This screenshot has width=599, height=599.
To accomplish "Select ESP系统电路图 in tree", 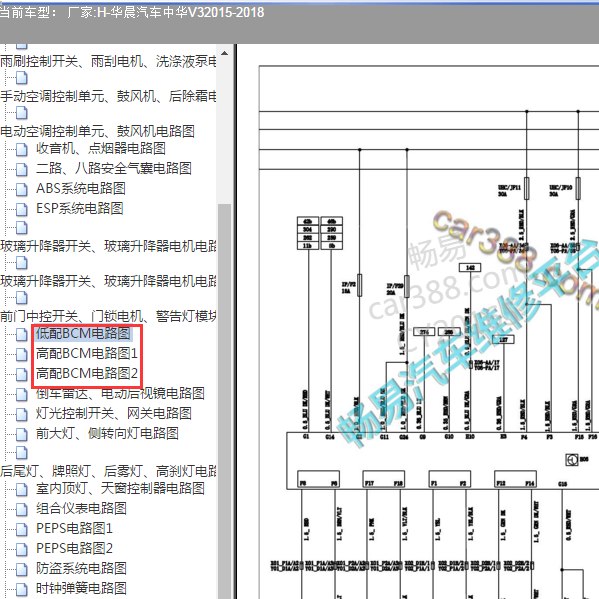I will click(x=79, y=208).
